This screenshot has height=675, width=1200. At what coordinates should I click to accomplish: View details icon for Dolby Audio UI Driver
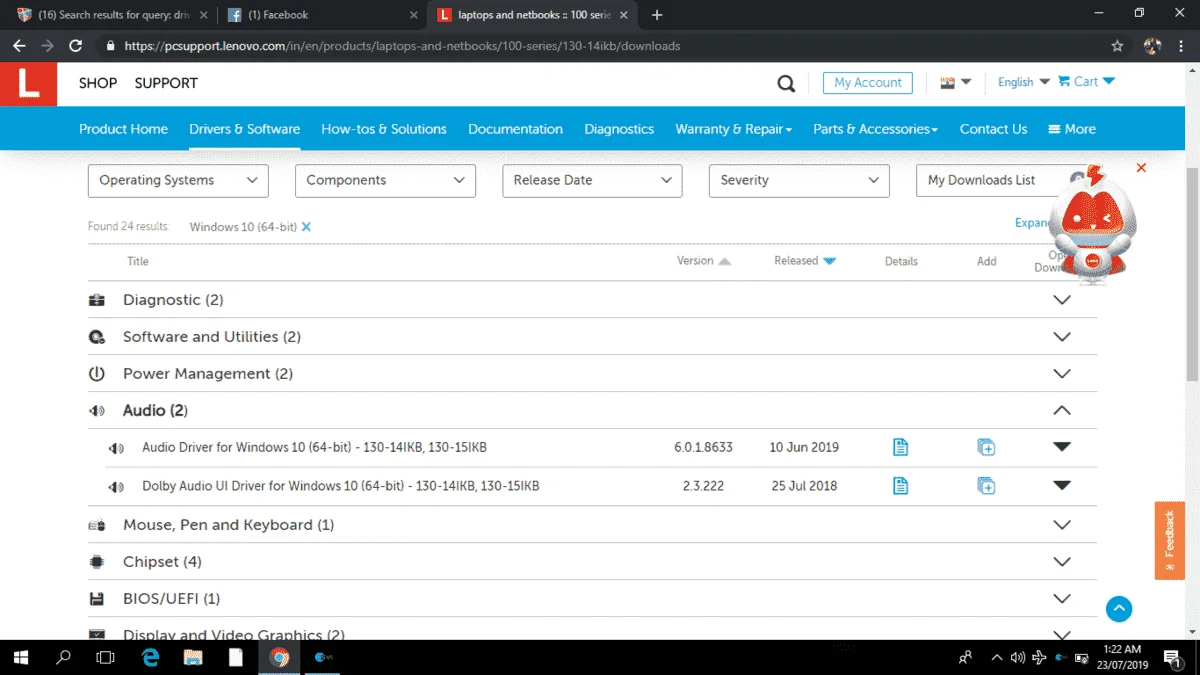(x=901, y=486)
